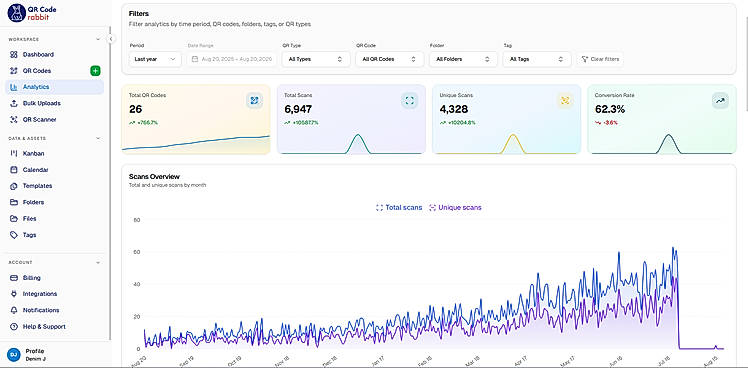Open the Templates menu item
The image size is (748, 368).
pos(54,186)
